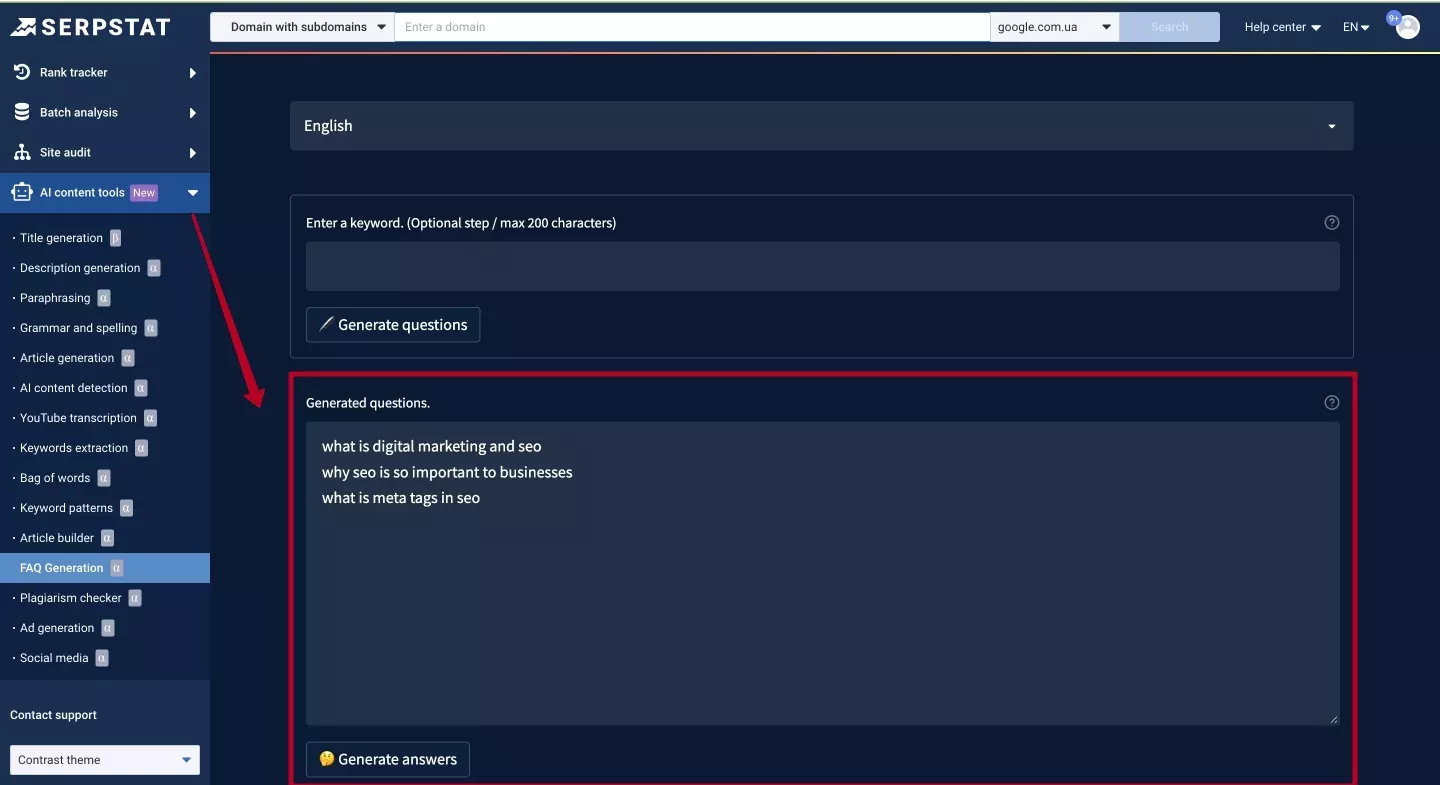Open Grammar and spelling tool
The width and height of the screenshot is (1440, 785).
[79, 328]
